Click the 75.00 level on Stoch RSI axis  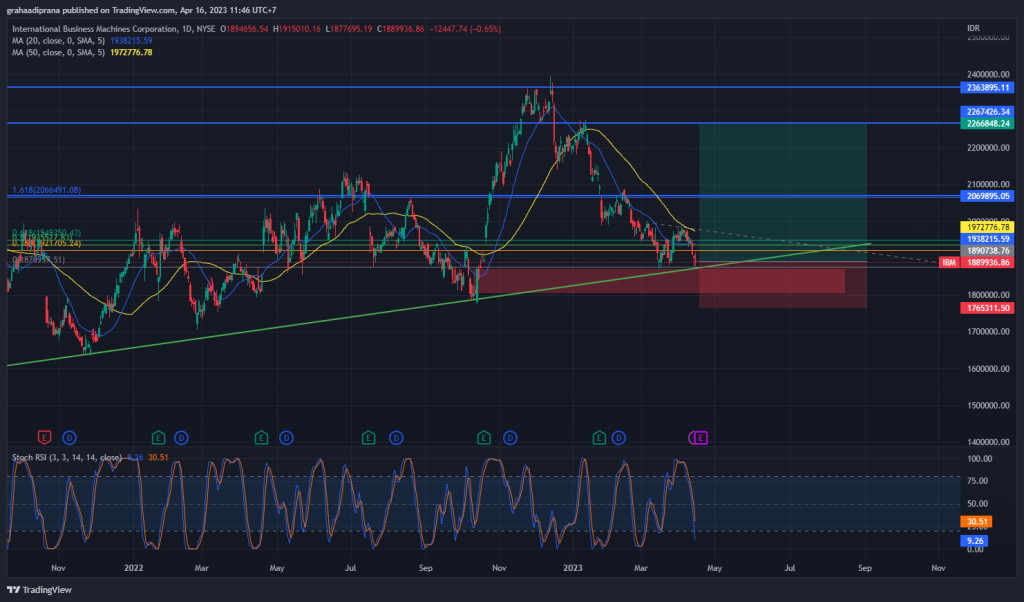(978, 481)
